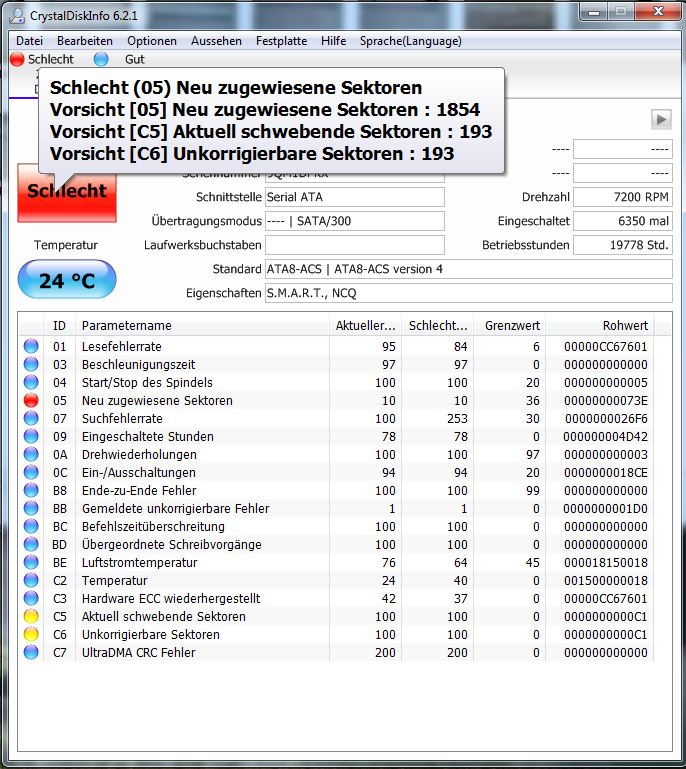Image resolution: width=686 pixels, height=769 pixels.
Task: Click the Temperatur label above 24 °C
Action: [x=66, y=245]
